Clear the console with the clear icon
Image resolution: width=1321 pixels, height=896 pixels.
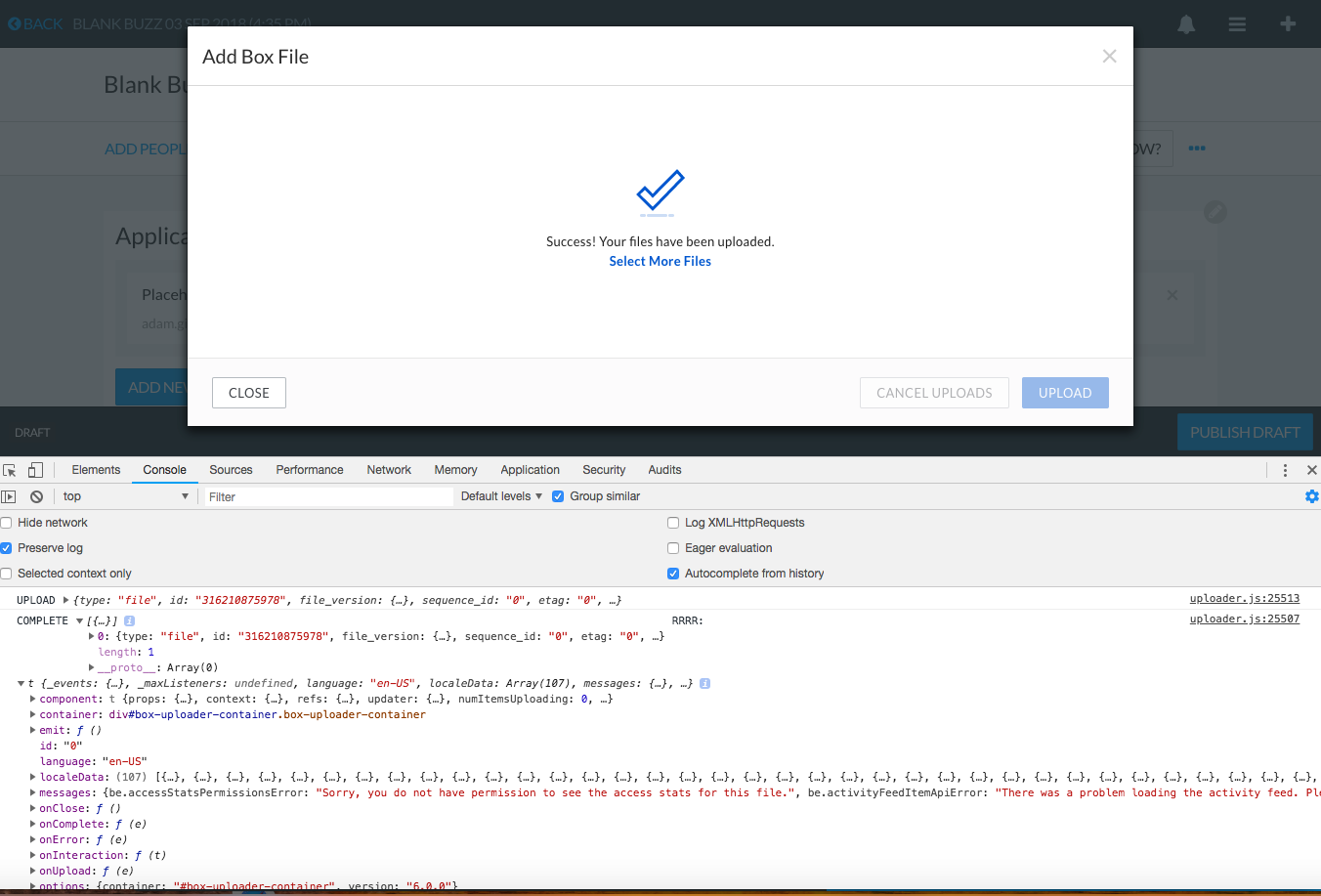(x=36, y=496)
